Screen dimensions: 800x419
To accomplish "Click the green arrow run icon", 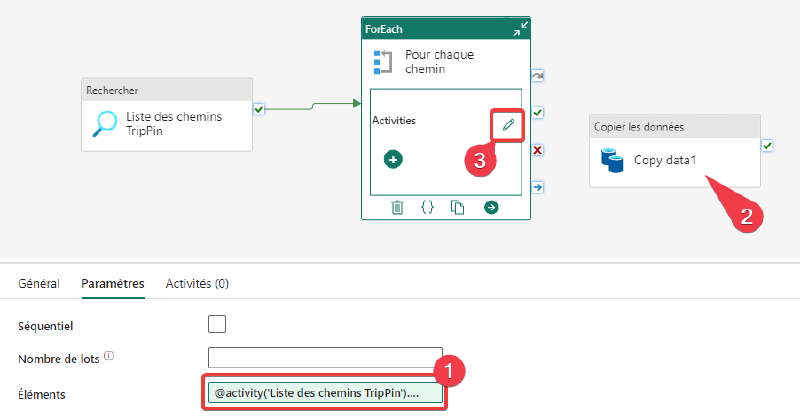I will pyautogui.click(x=491, y=207).
